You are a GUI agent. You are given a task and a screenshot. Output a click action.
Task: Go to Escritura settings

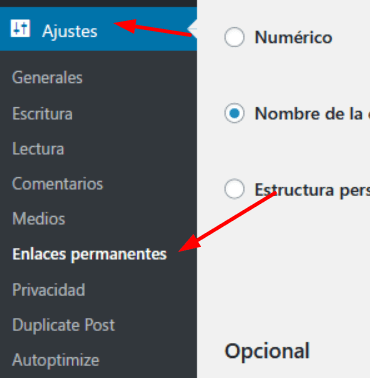(42, 114)
